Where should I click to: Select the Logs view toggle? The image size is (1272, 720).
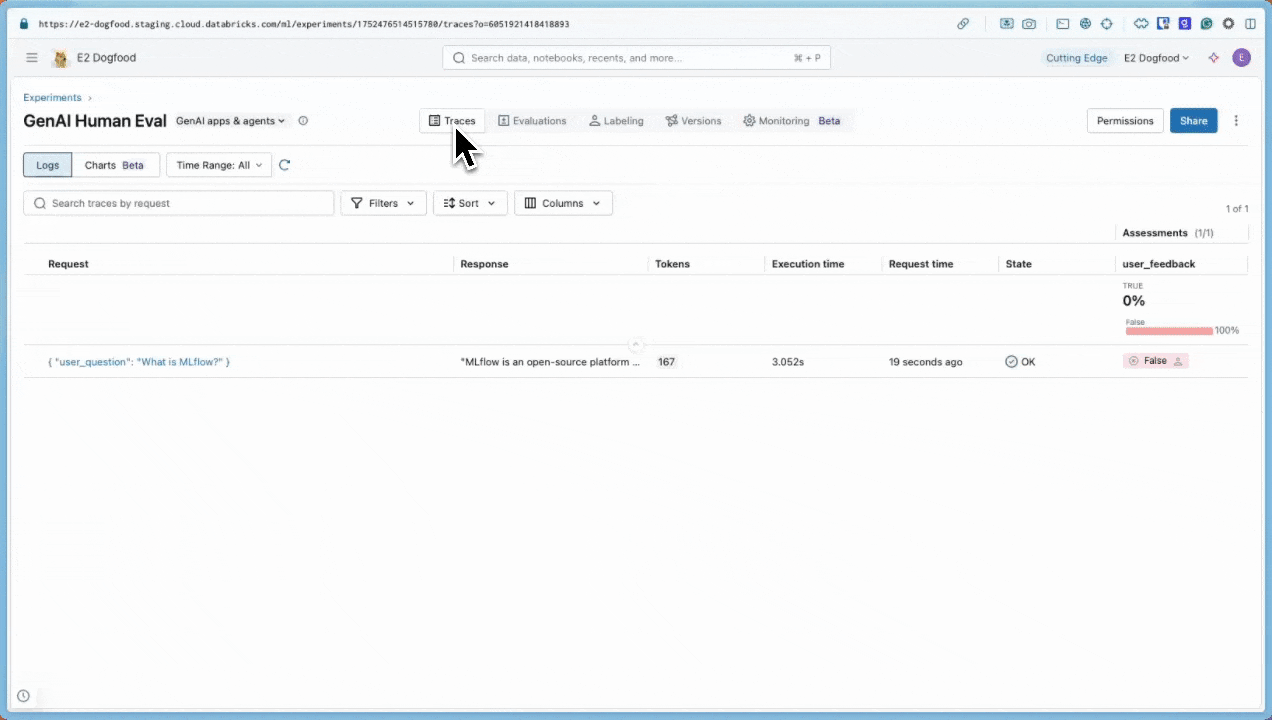[x=48, y=165]
